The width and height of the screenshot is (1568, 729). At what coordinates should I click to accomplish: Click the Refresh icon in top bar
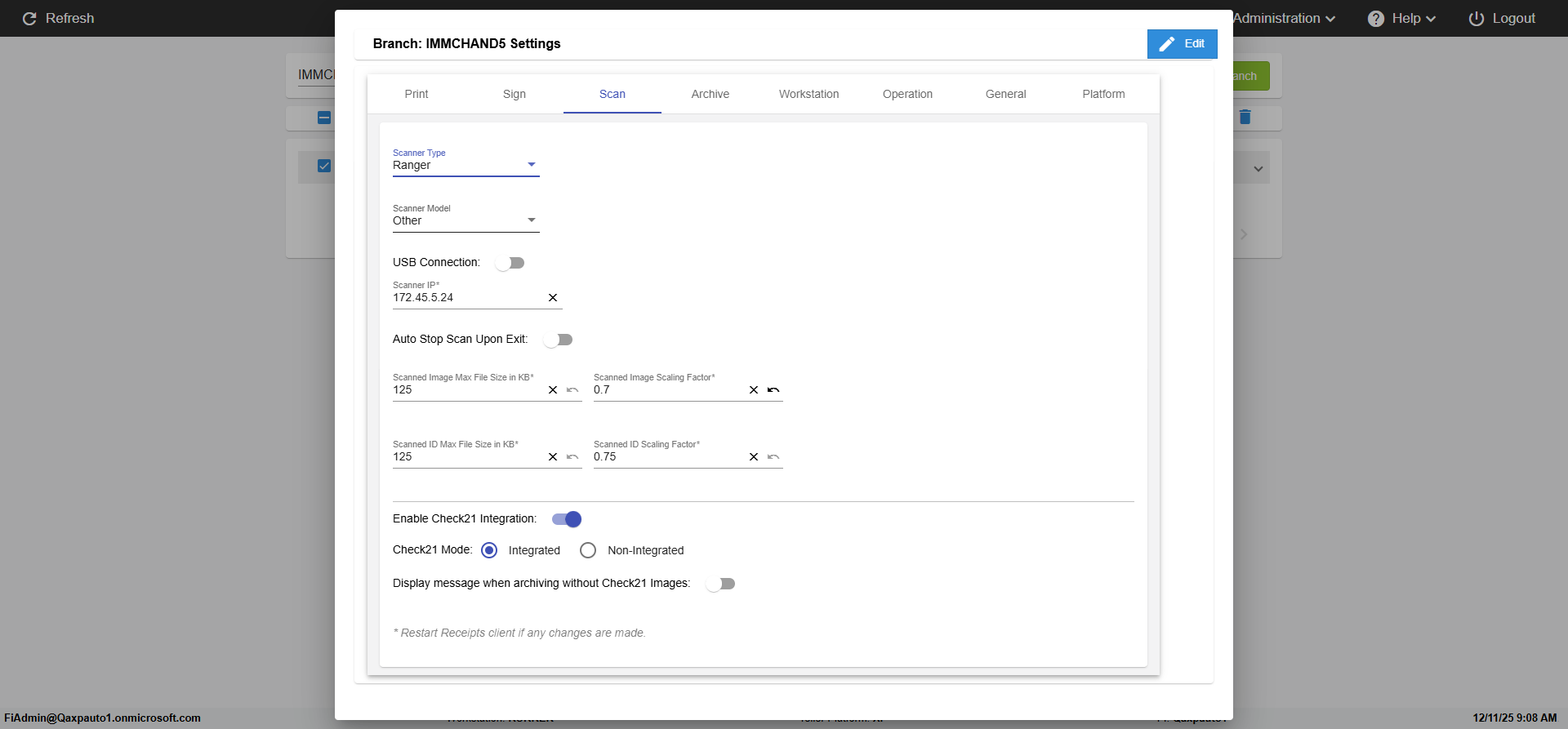(29, 19)
